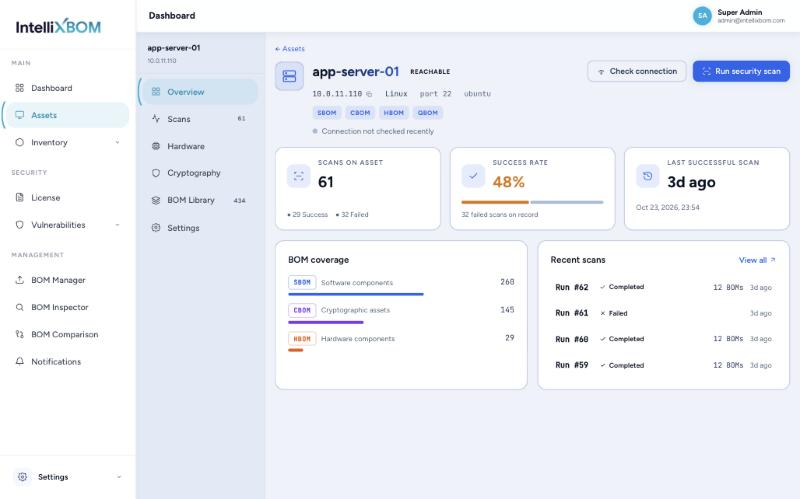The width and height of the screenshot is (800, 499).
Task: Click the Notifications bell icon
Action: coord(19,361)
